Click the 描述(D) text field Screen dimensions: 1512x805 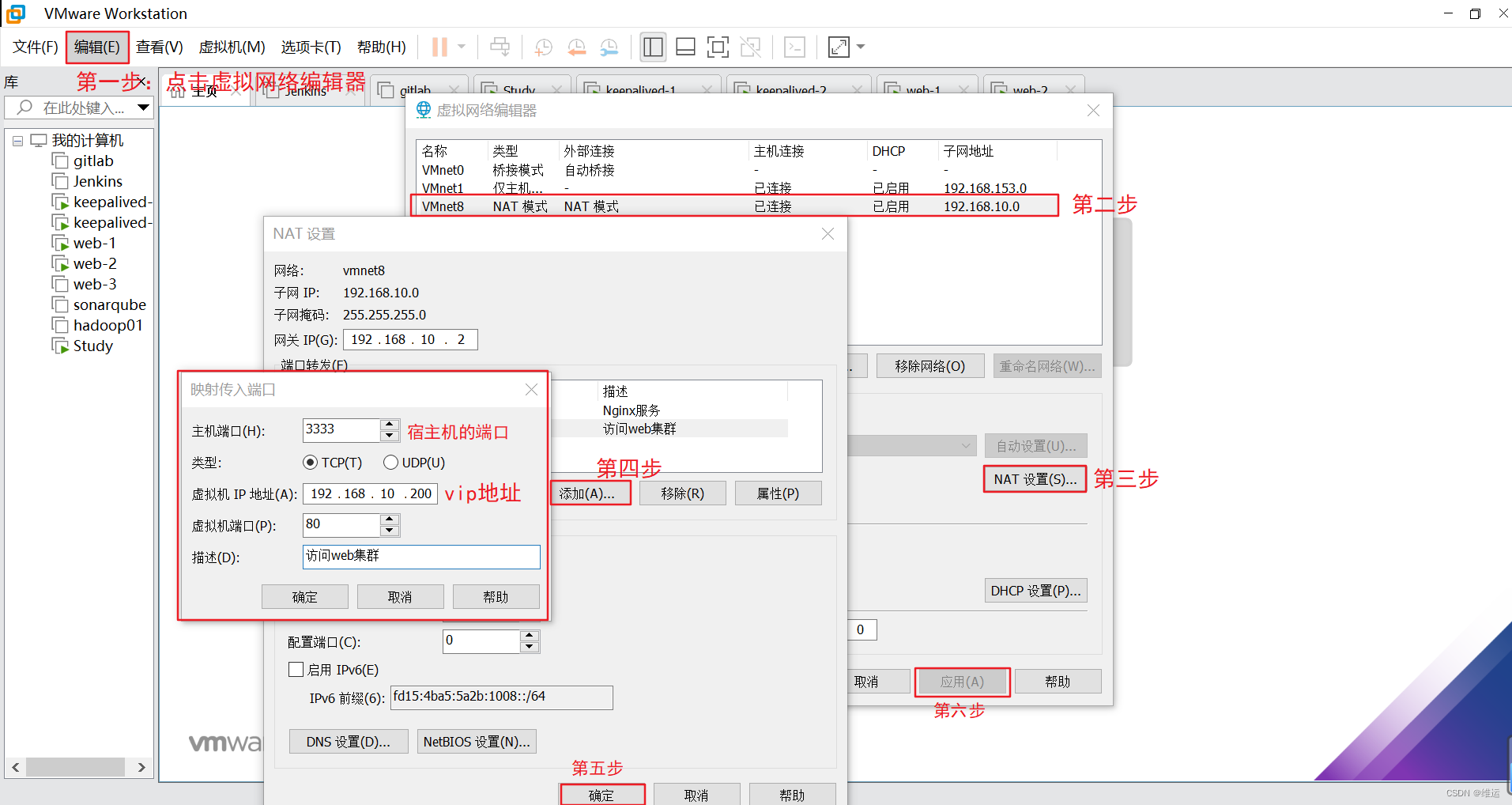pos(421,556)
